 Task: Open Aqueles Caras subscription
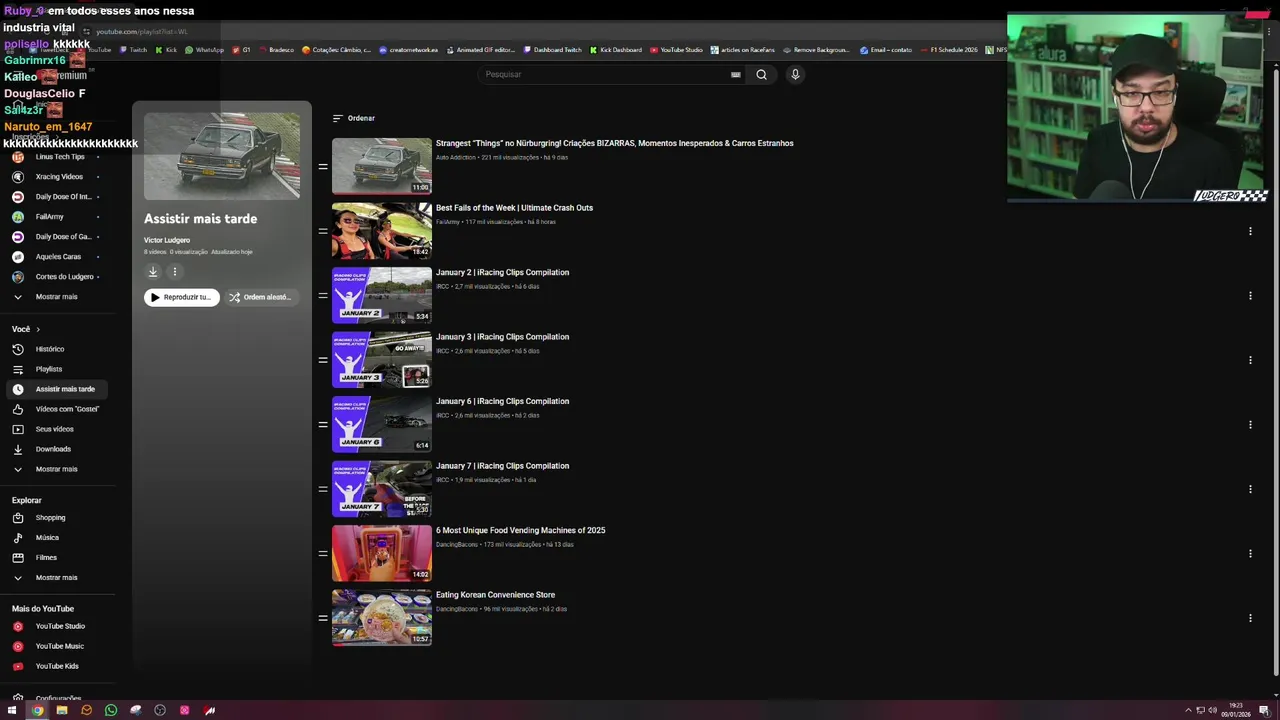click(x=58, y=257)
